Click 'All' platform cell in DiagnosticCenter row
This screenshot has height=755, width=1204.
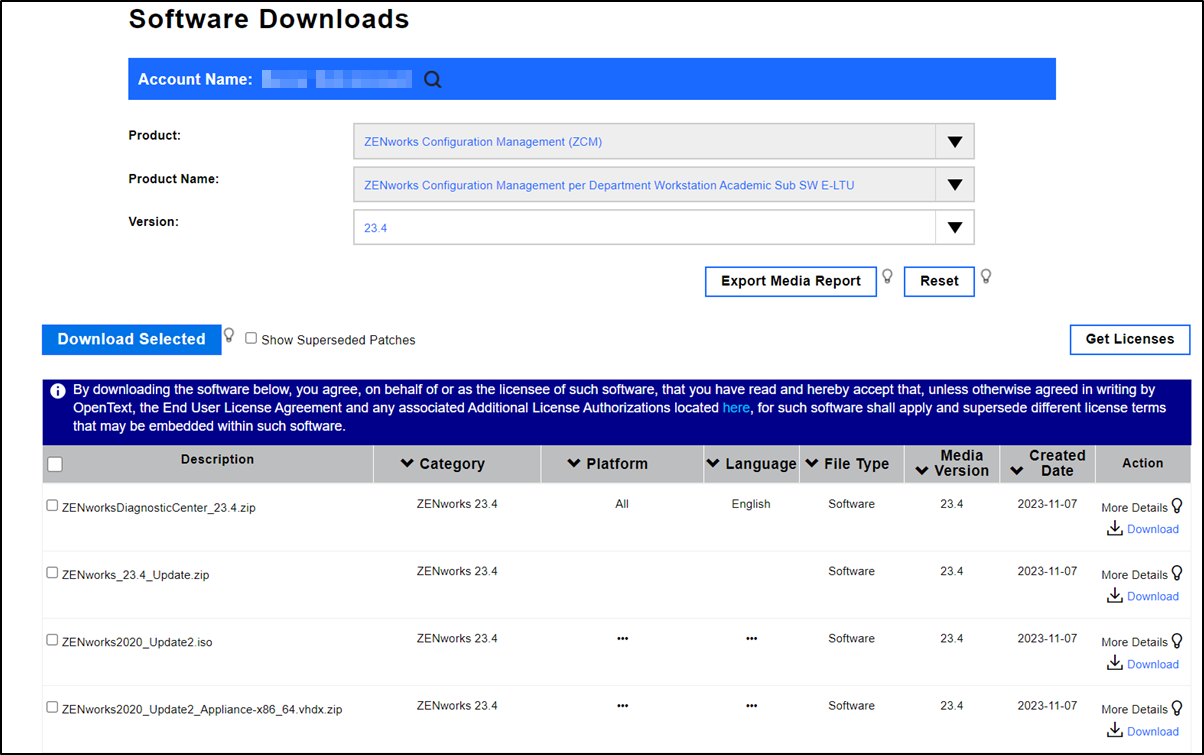pyautogui.click(x=622, y=504)
